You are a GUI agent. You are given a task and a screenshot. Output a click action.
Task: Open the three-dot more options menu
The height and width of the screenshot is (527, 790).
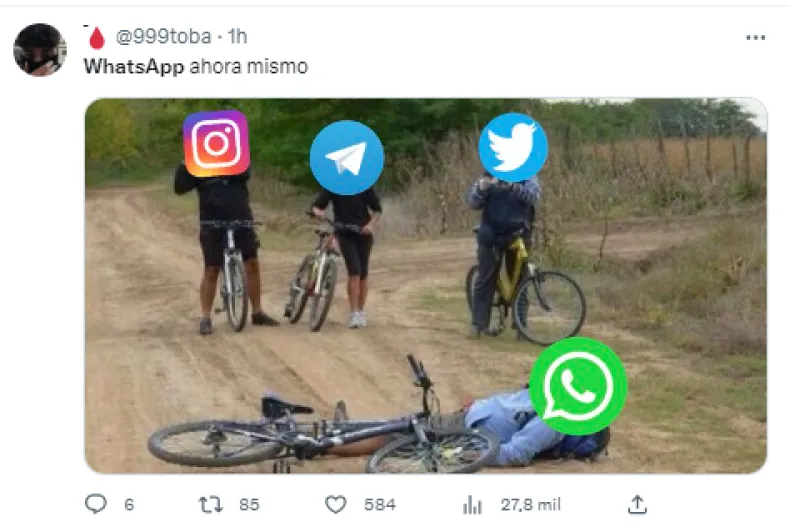[755, 37]
